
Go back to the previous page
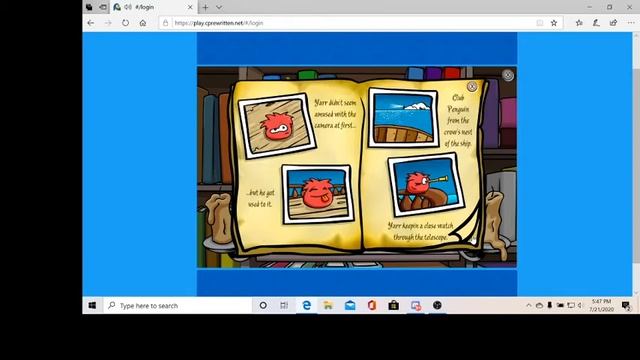91,23
